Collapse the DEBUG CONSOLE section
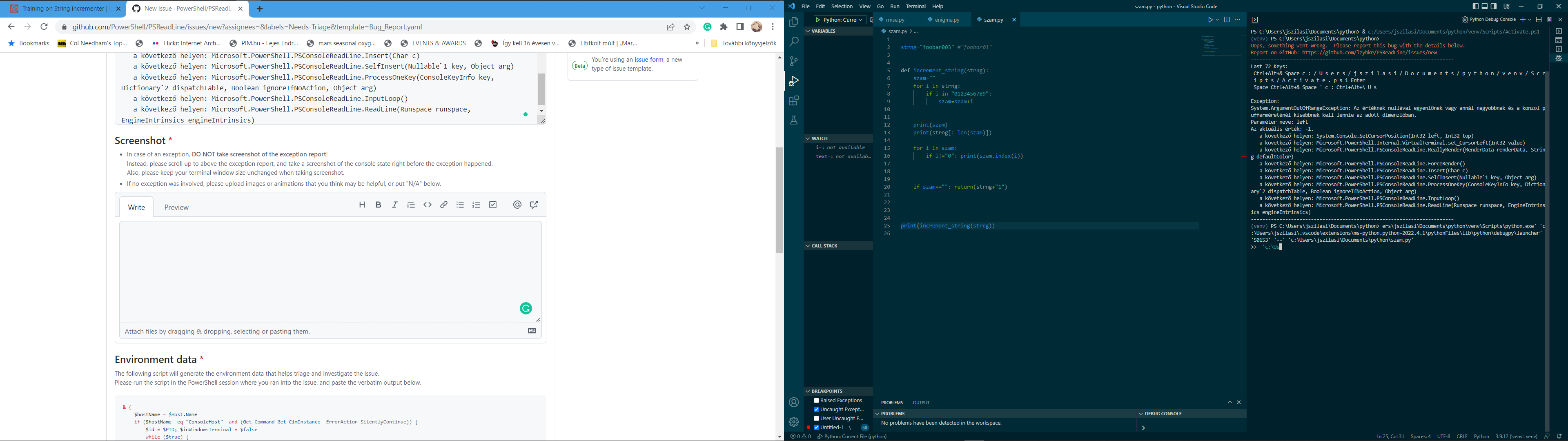Viewport: 1568px width, 441px height. pyautogui.click(x=1191, y=414)
